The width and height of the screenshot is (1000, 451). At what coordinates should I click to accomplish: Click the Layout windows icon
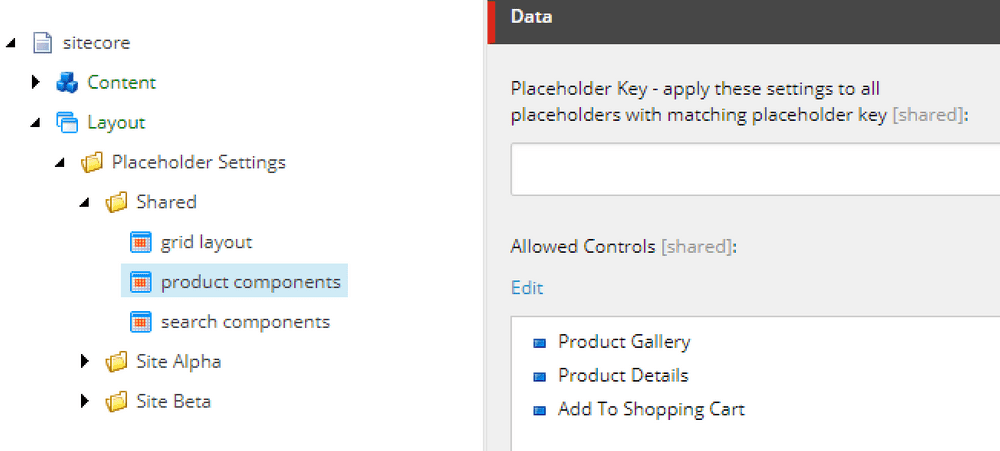click(67, 123)
